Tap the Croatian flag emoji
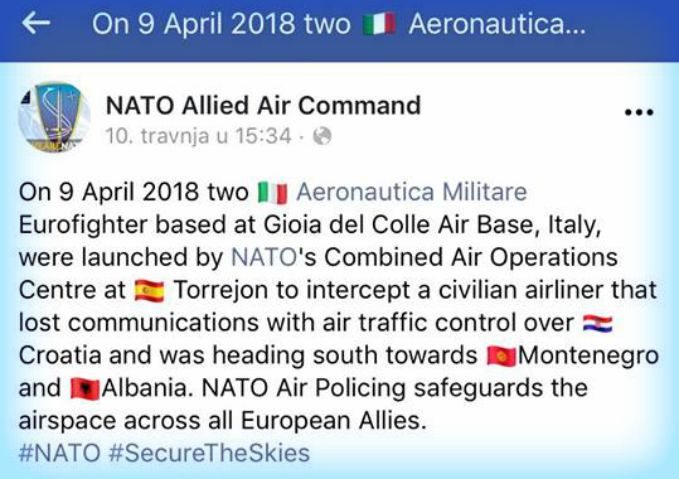 click(598, 324)
